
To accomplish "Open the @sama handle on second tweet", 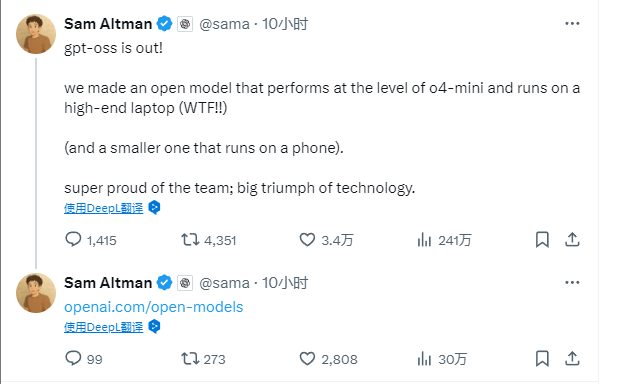I will point(224,283).
